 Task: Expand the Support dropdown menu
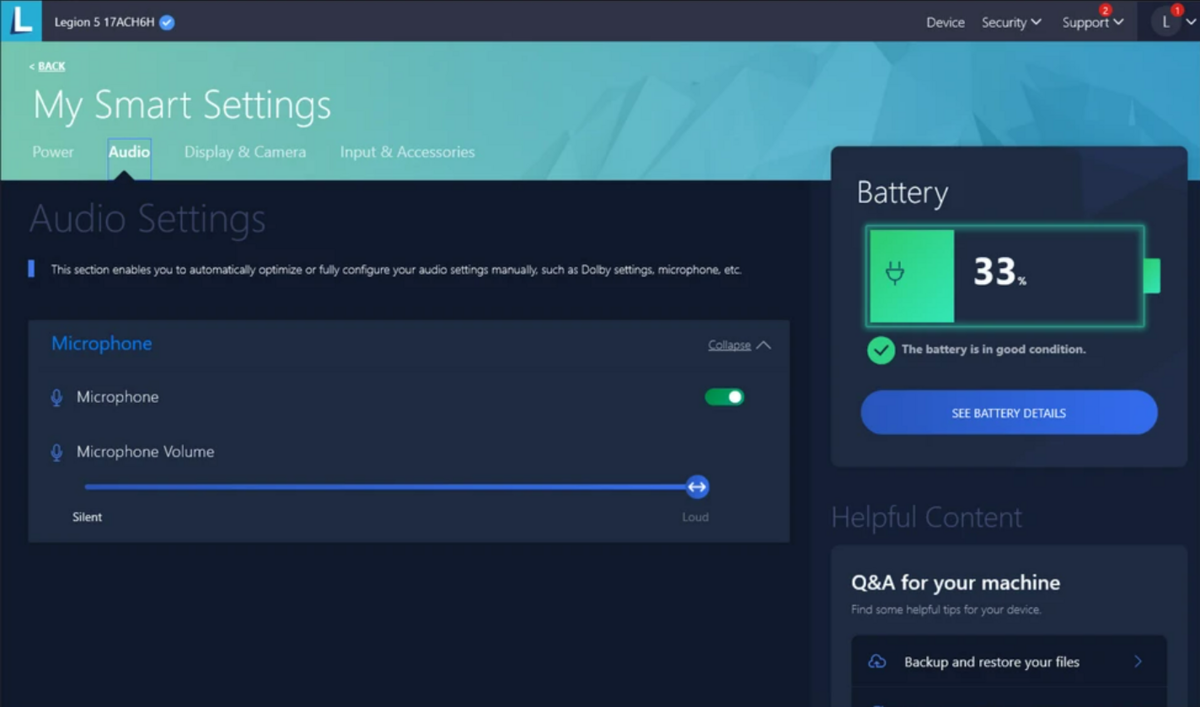click(1092, 22)
